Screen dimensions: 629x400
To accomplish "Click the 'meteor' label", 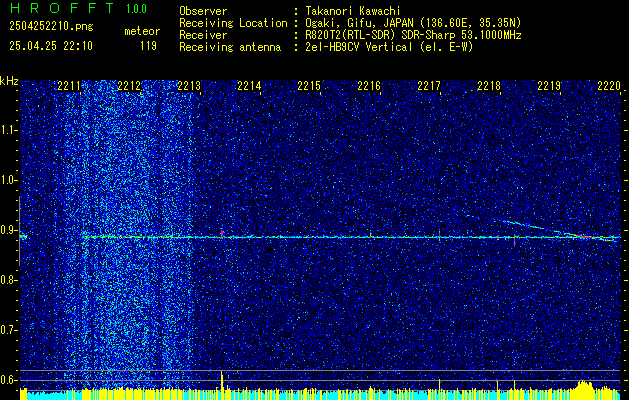I will tap(142, 31).
